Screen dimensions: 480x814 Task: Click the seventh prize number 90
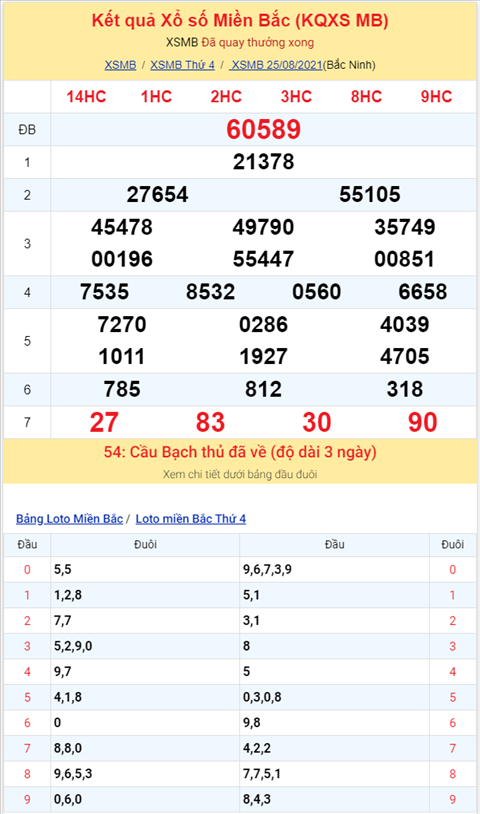(x=423, y=422)
